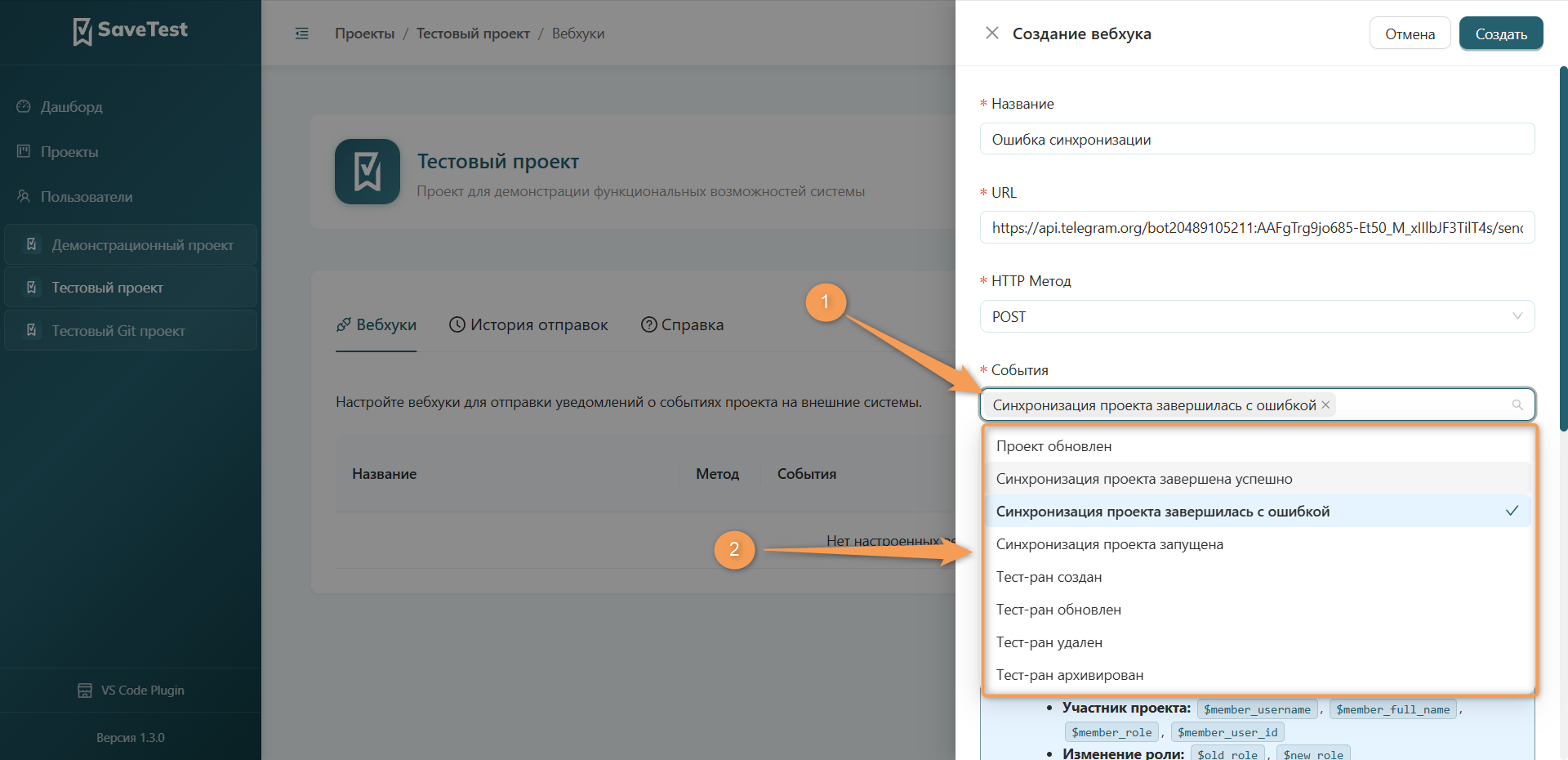Image resolution: width=1568 pixels, height=760 pixels.
Task: Select event Тест-ран создан
Action: (1258, 577)
